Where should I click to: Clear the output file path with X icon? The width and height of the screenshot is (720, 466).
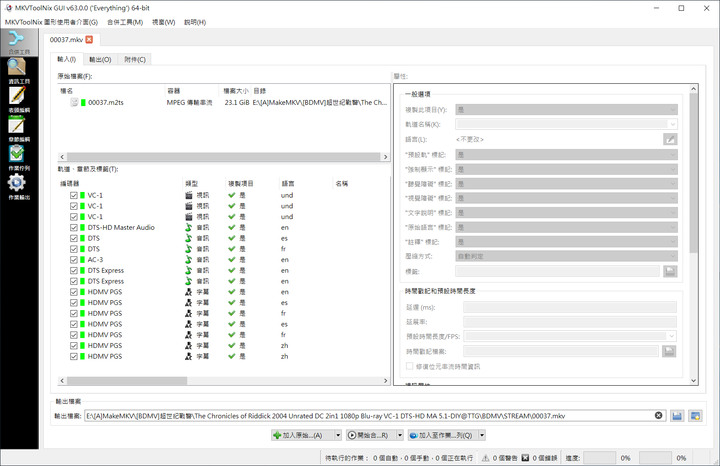point(658,415)
